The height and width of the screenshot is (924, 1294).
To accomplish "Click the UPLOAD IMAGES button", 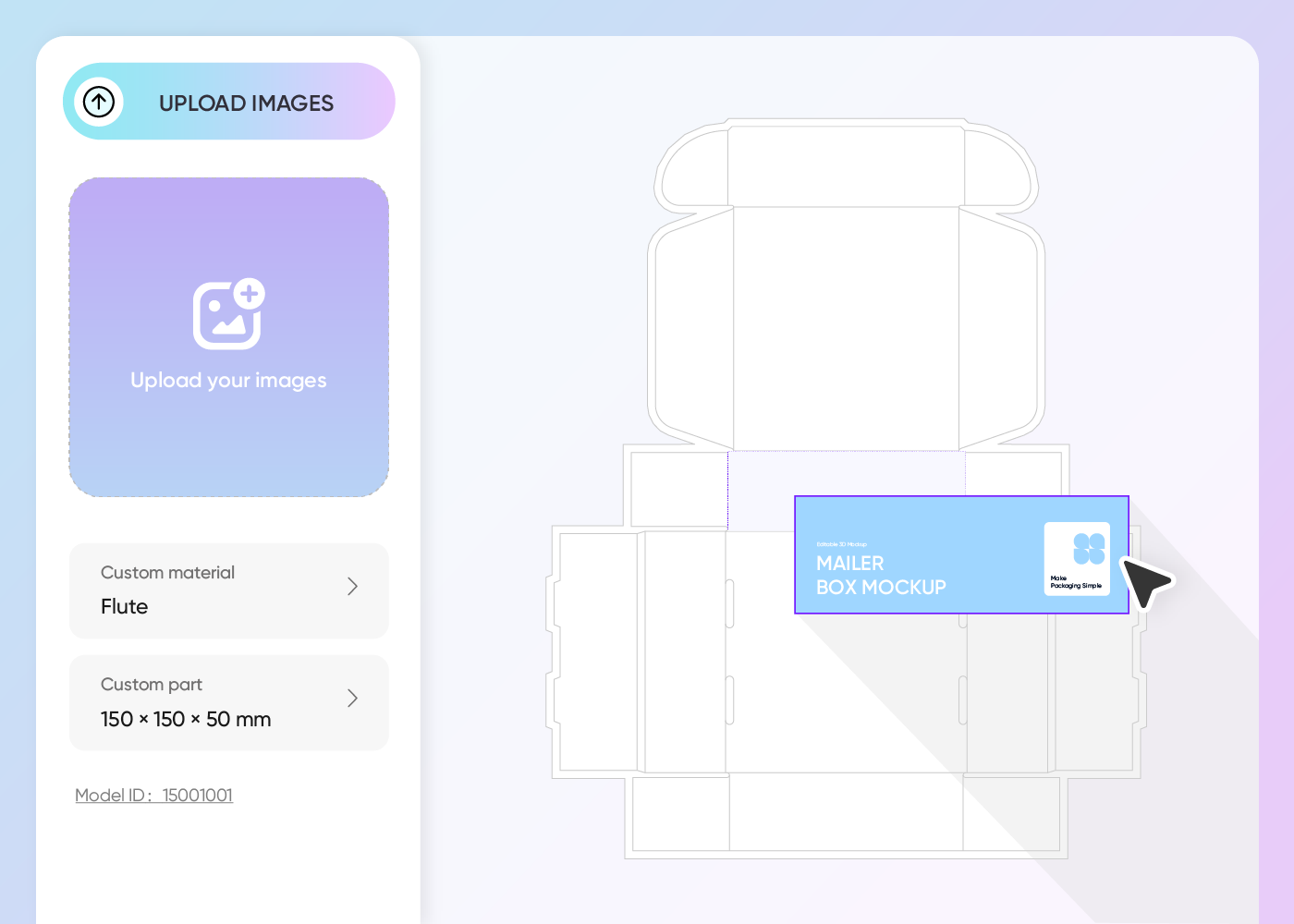I will 229,102.
